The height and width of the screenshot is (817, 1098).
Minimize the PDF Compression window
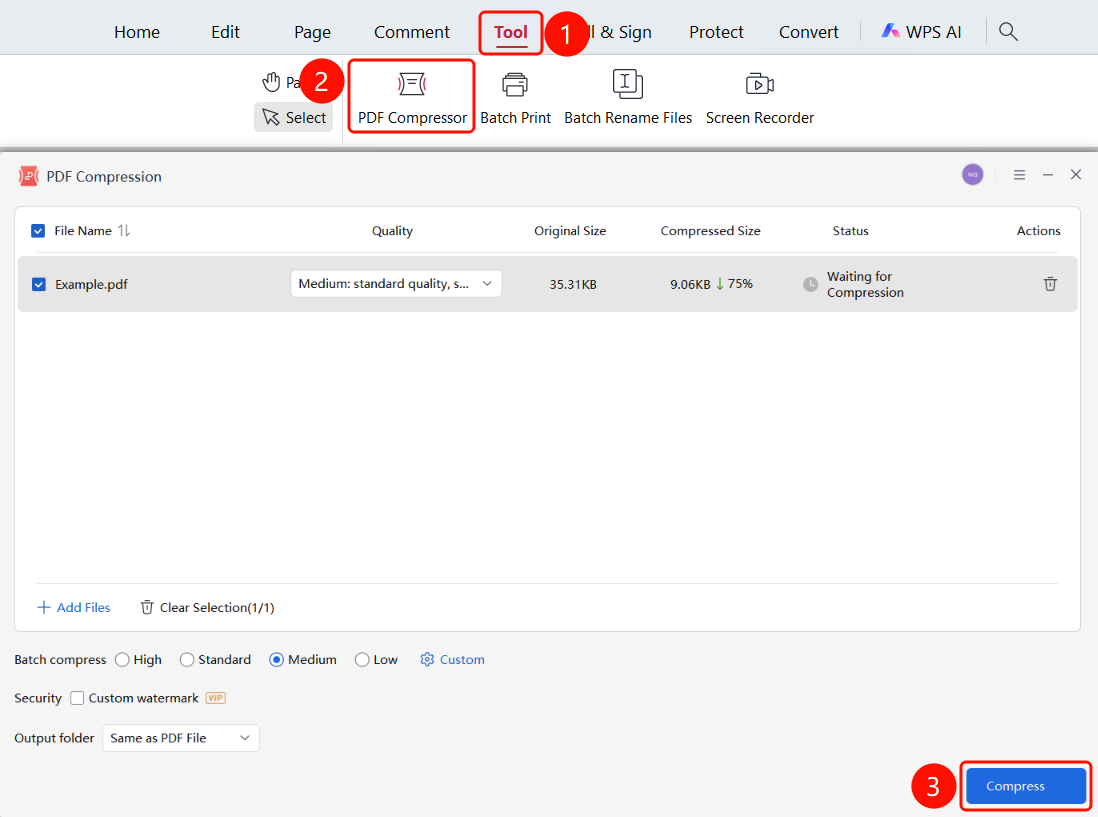(1048, 175)
